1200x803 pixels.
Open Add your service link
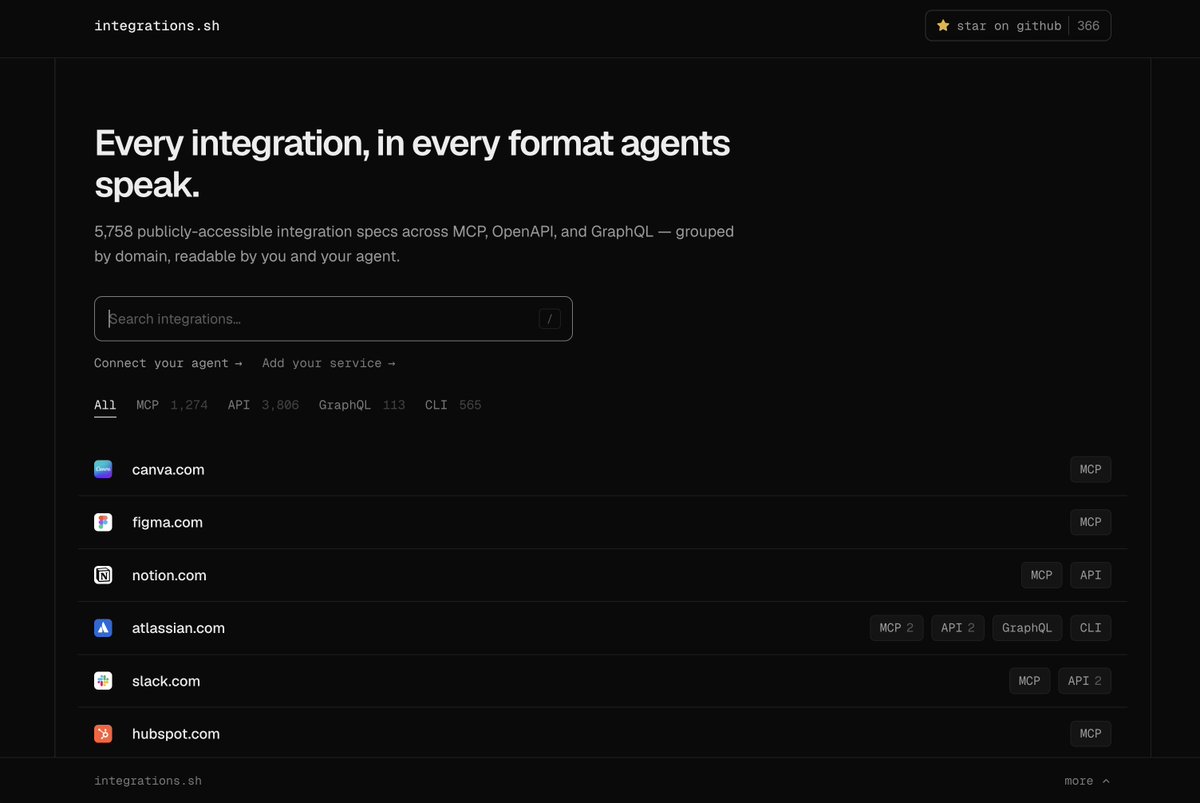click(x=329, y=363)
